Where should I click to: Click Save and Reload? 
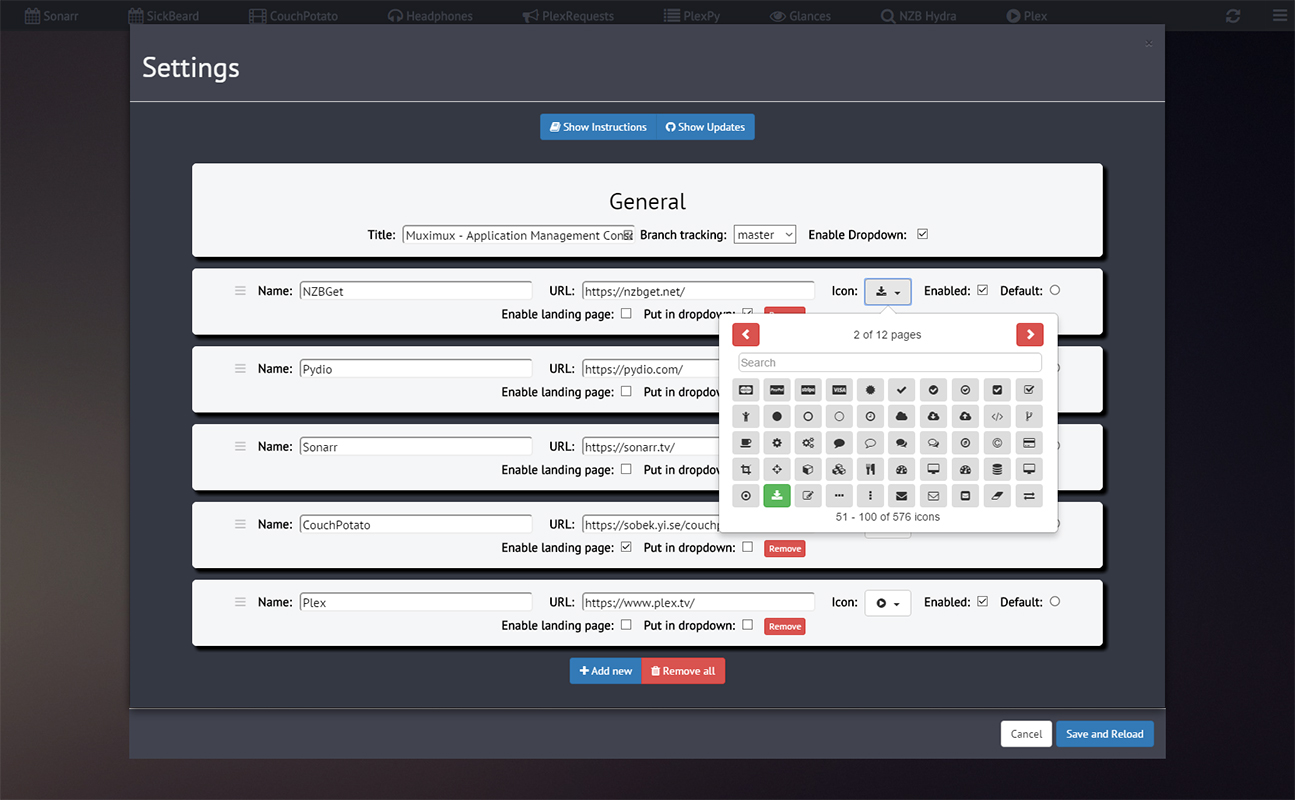pos(1104,734)
